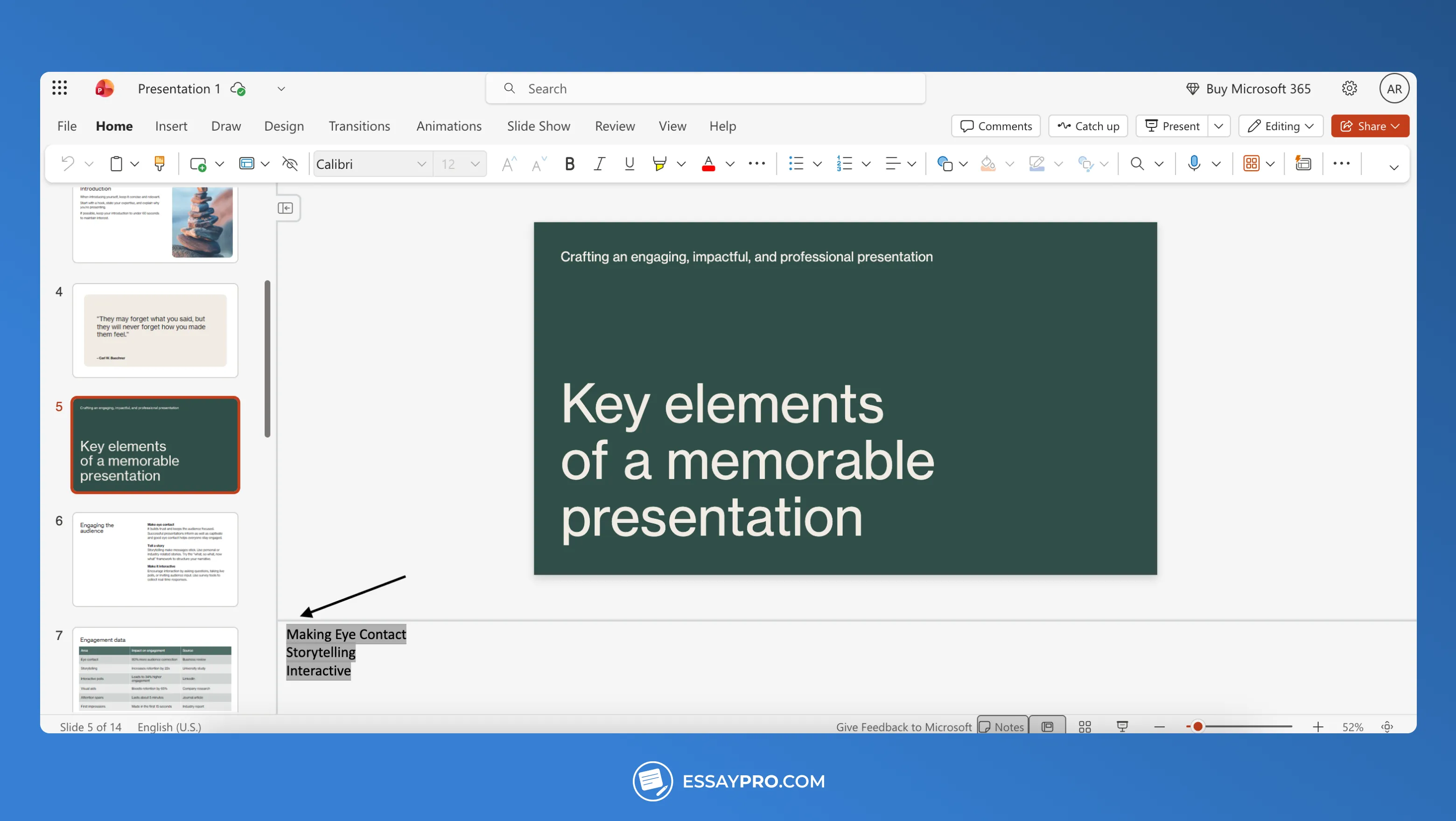Click the Undo arrow icon
This screenshot has width=1456, height=821.
(x=68, y=164)
